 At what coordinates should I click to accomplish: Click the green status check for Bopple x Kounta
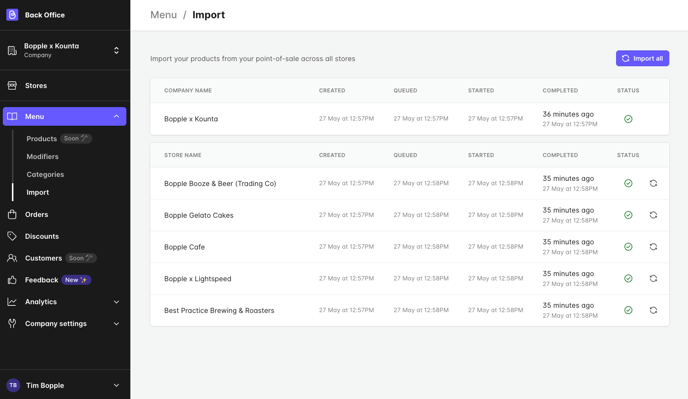(628, 119)
